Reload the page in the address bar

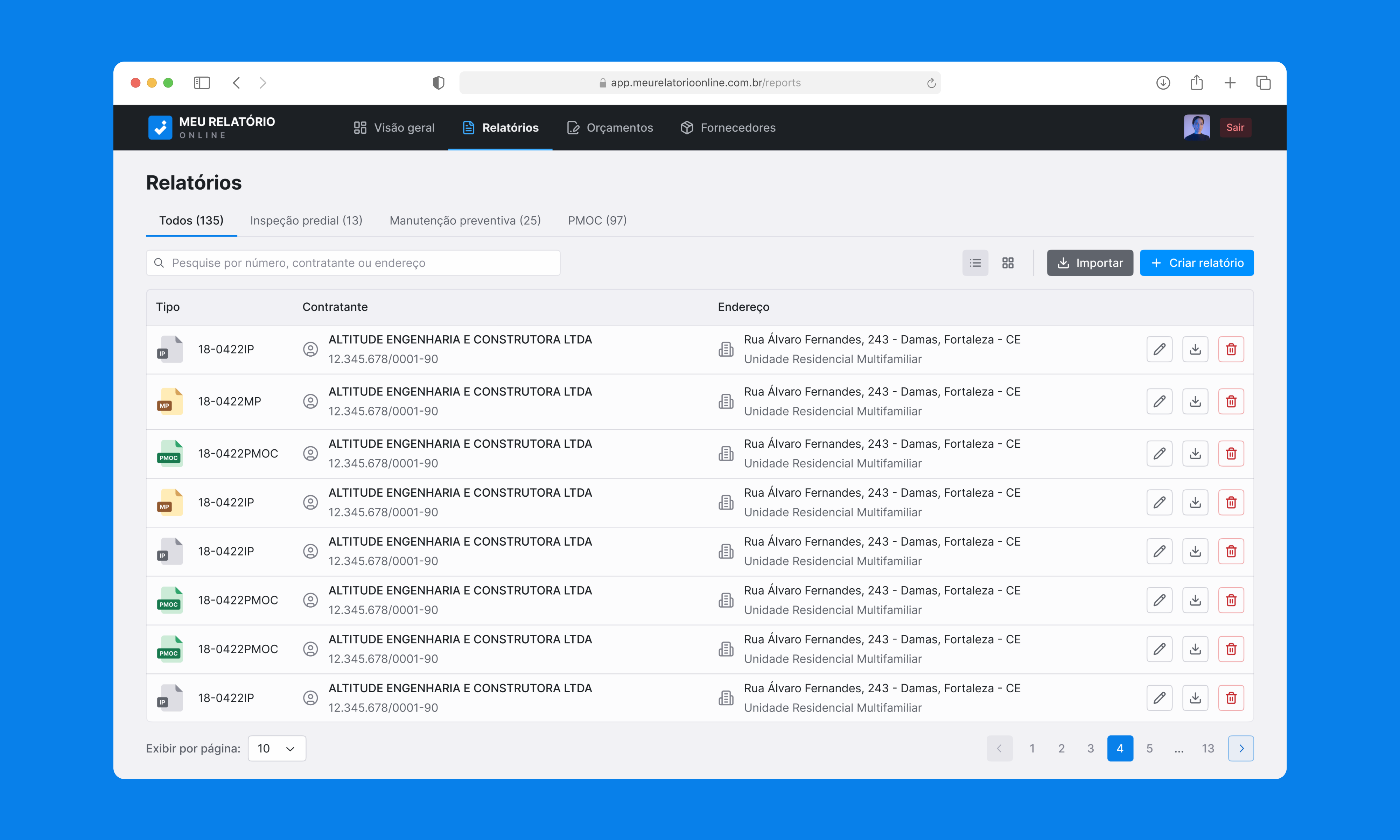click(931, 83)
